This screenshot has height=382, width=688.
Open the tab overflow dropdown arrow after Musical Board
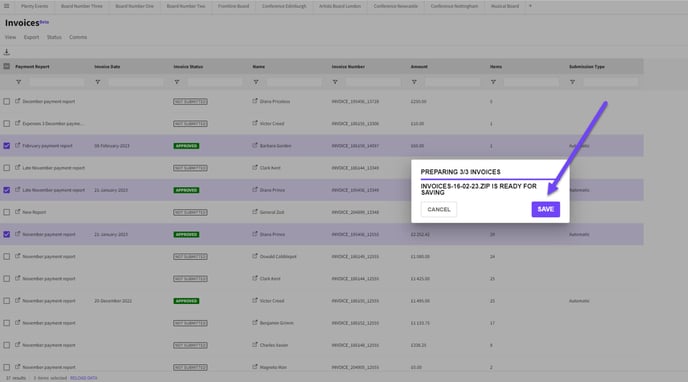pyautogui.click(x=530, y=6)
